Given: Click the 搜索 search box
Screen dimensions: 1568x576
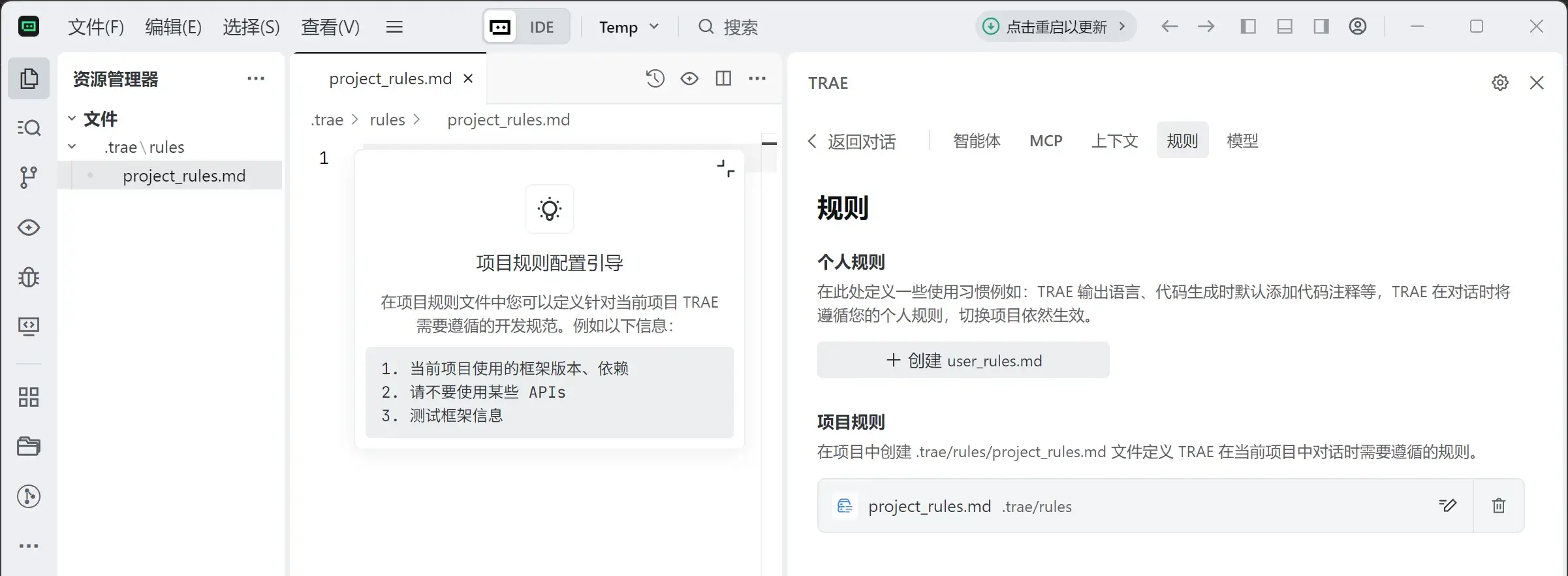Looking at the screenshot, I should point(728,27).
